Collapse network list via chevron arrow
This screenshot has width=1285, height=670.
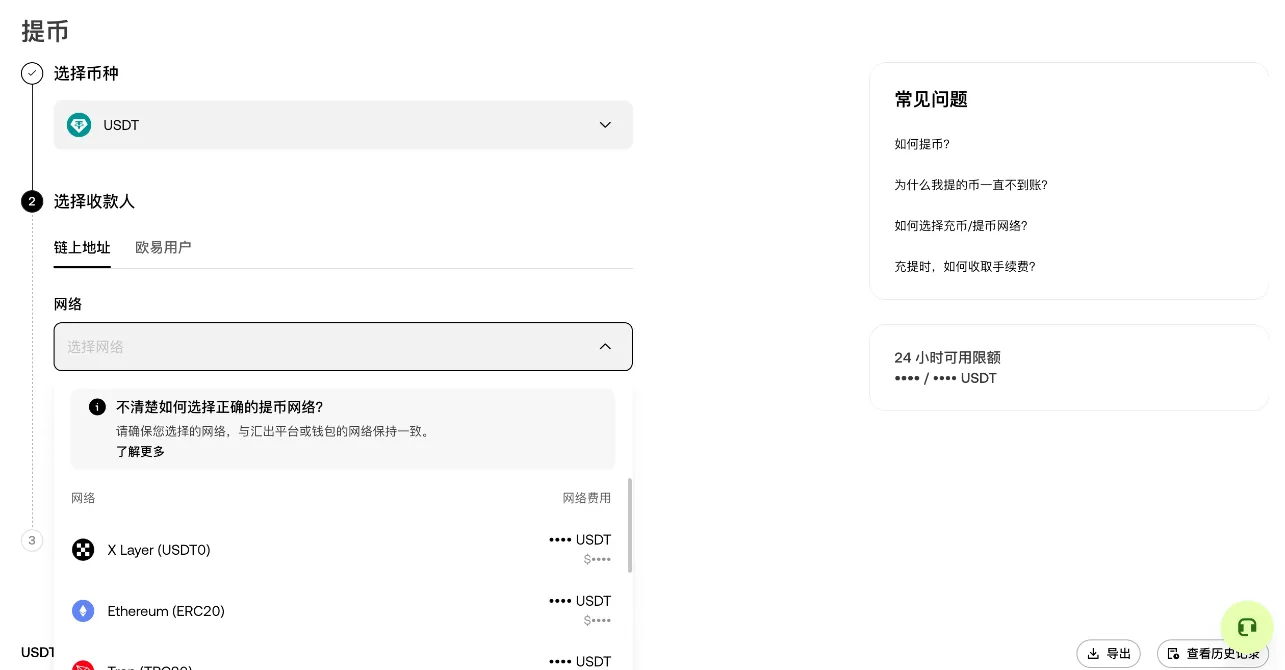click(605, 346)
